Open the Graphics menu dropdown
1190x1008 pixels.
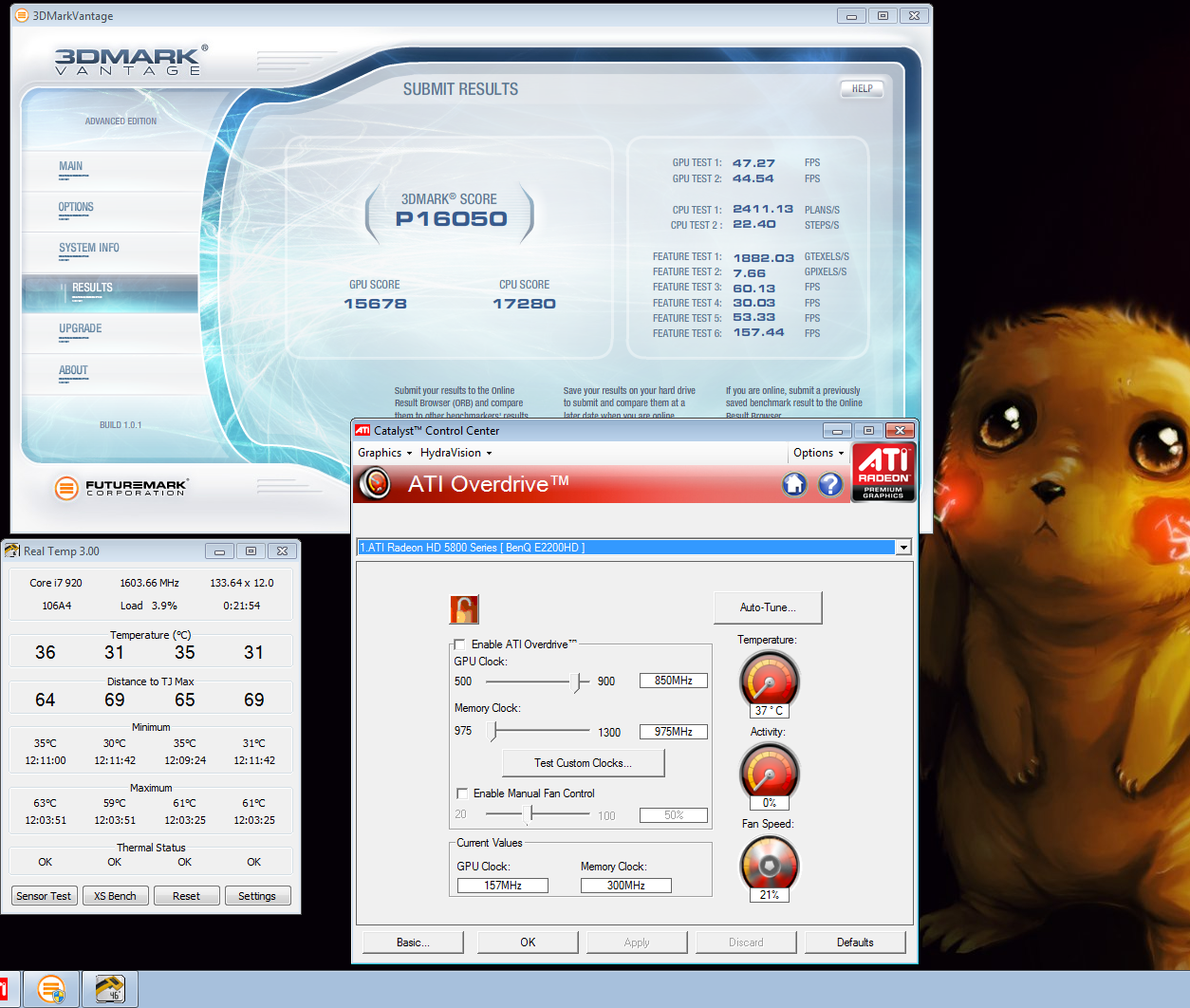point(384,453)
